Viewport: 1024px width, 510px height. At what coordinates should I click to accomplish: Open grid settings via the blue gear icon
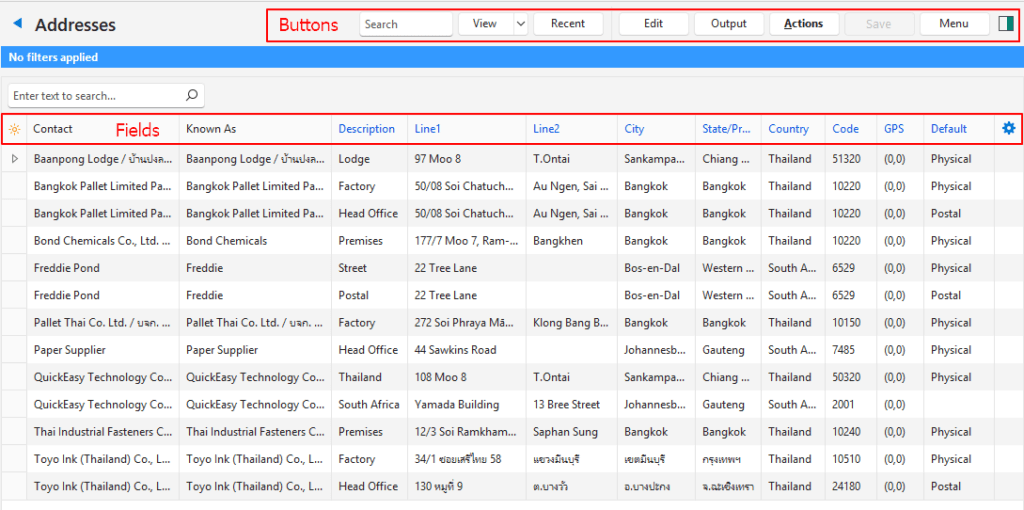click(1008, 128)
